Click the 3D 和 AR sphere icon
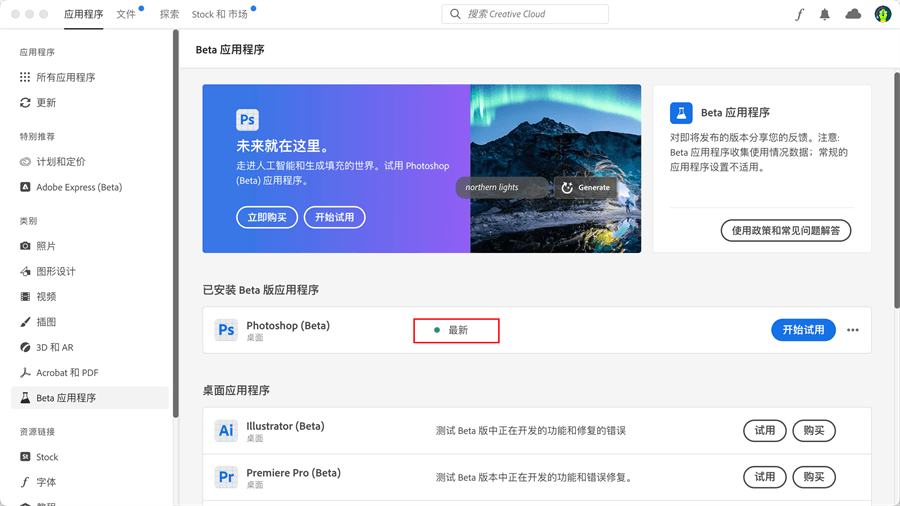 point(25,347)
